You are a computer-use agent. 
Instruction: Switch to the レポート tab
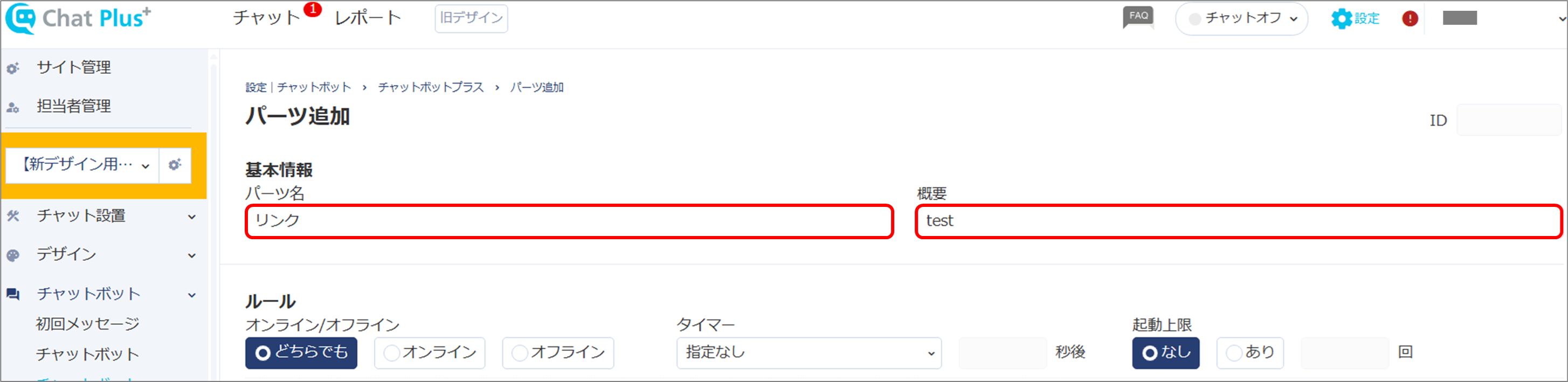(368, 18)
